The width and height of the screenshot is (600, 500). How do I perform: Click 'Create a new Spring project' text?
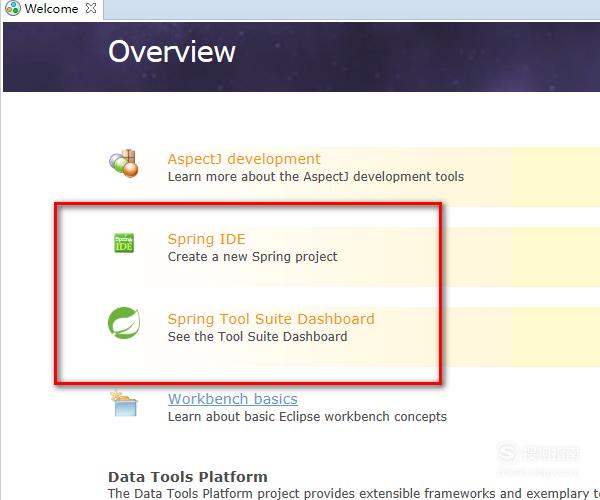253,257
